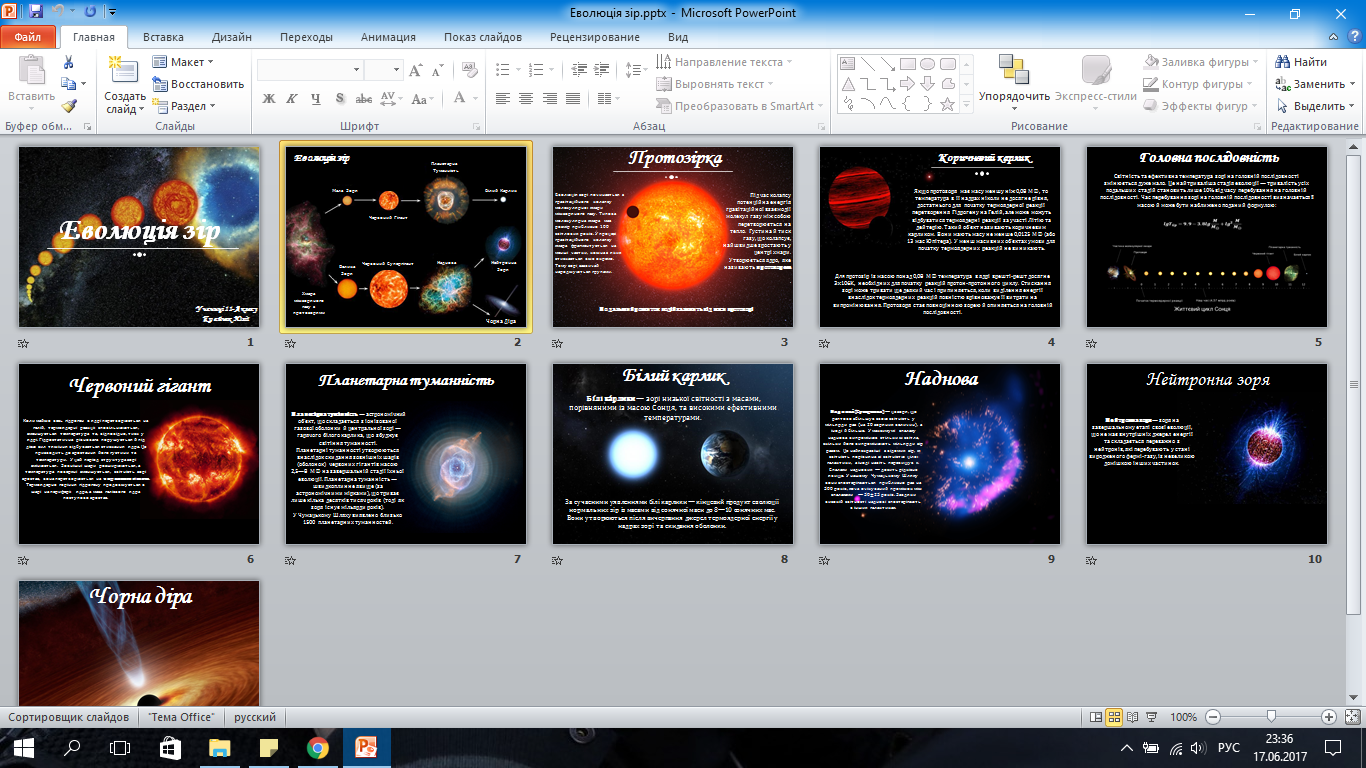Select the Білий карлик slide thumbnail
The image size is (1366, 768).
[x=673, y=454]
